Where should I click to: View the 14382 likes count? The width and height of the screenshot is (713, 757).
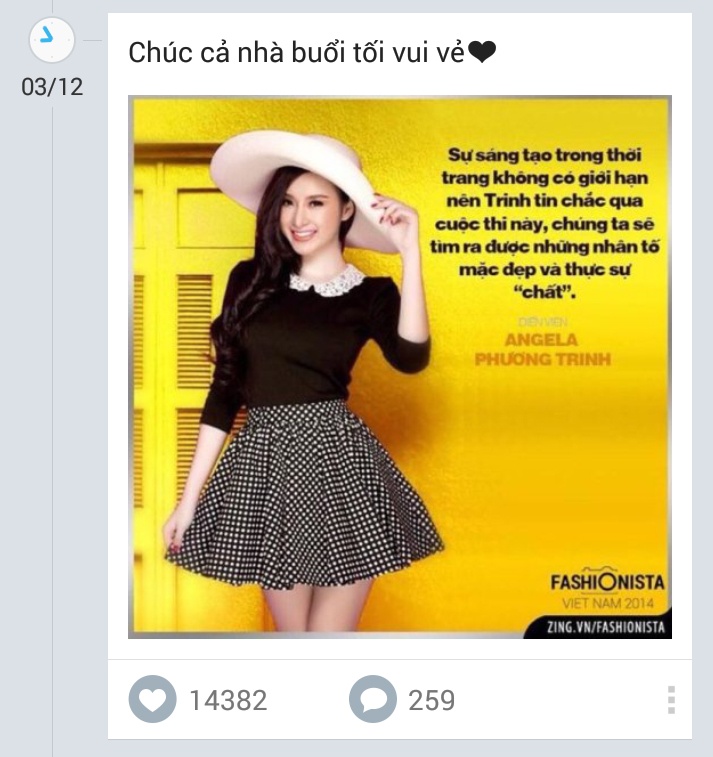(228, 700)
